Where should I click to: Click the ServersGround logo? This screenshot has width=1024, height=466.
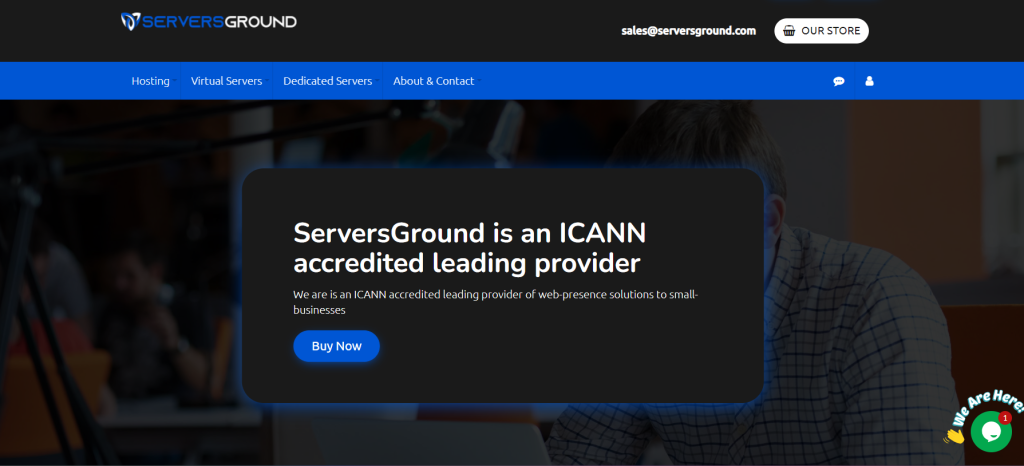tap(209, 22)
